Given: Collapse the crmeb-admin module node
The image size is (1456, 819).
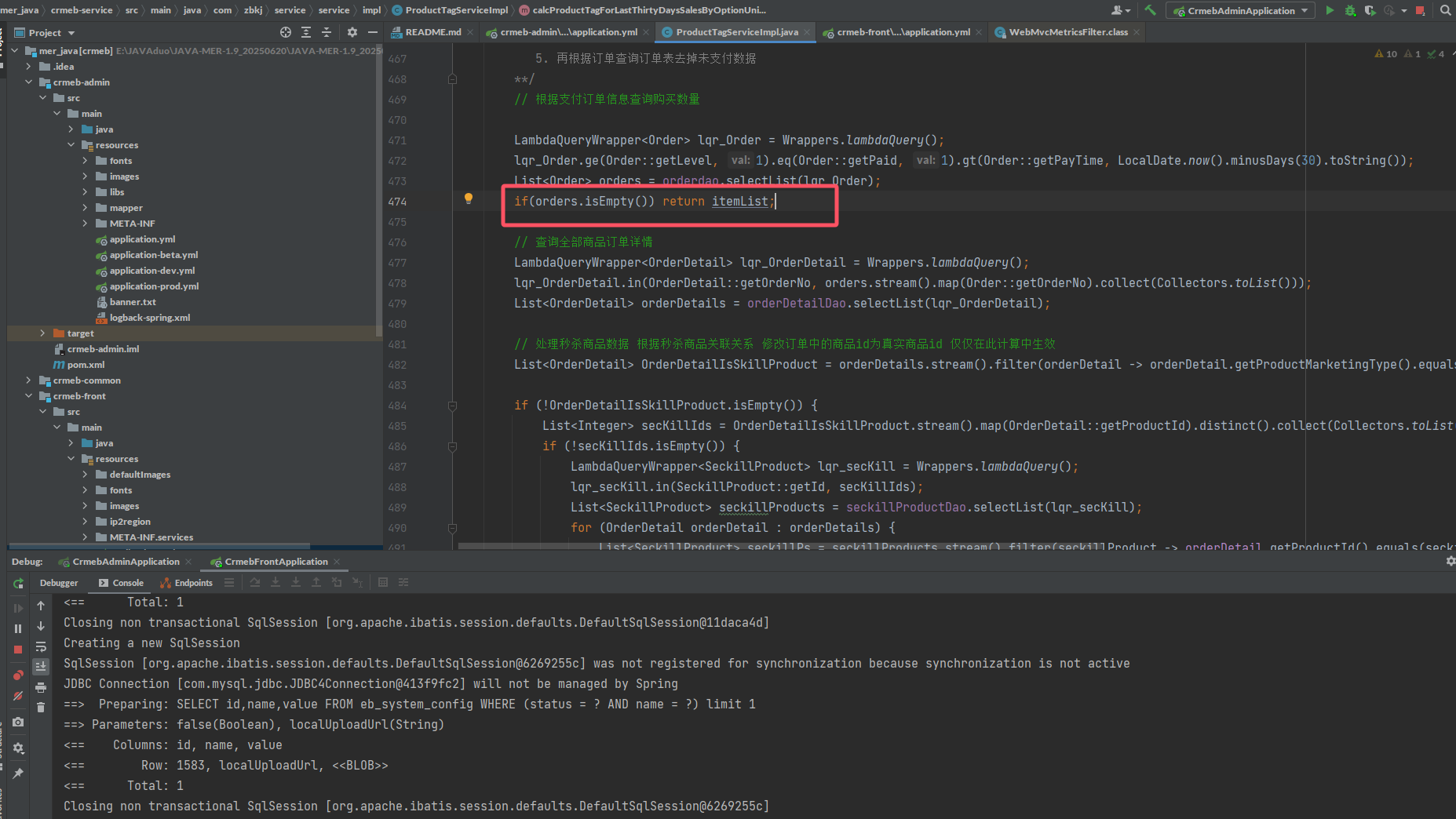Looking at the screenshot, I should point(29,82).
